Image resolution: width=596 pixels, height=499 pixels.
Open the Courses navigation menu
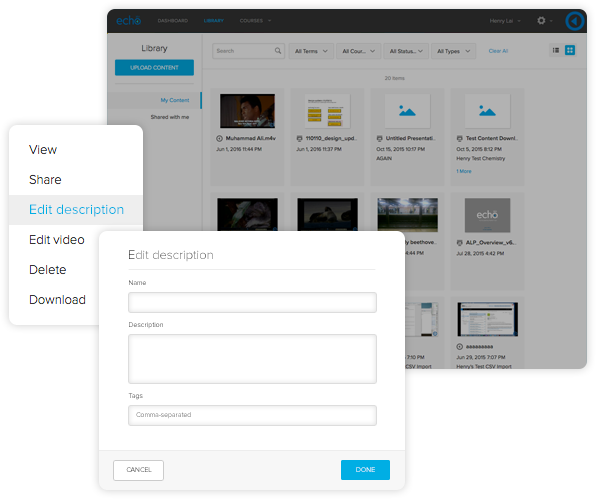coord(255,21)
